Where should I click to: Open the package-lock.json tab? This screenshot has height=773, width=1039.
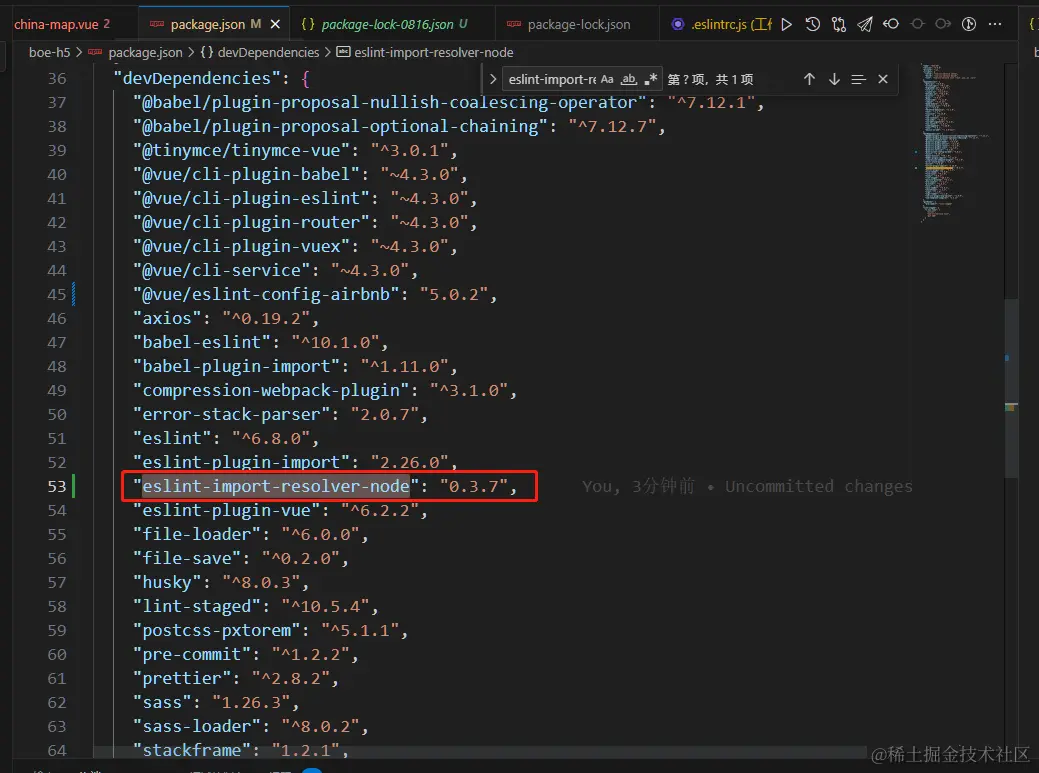point(578,25)
